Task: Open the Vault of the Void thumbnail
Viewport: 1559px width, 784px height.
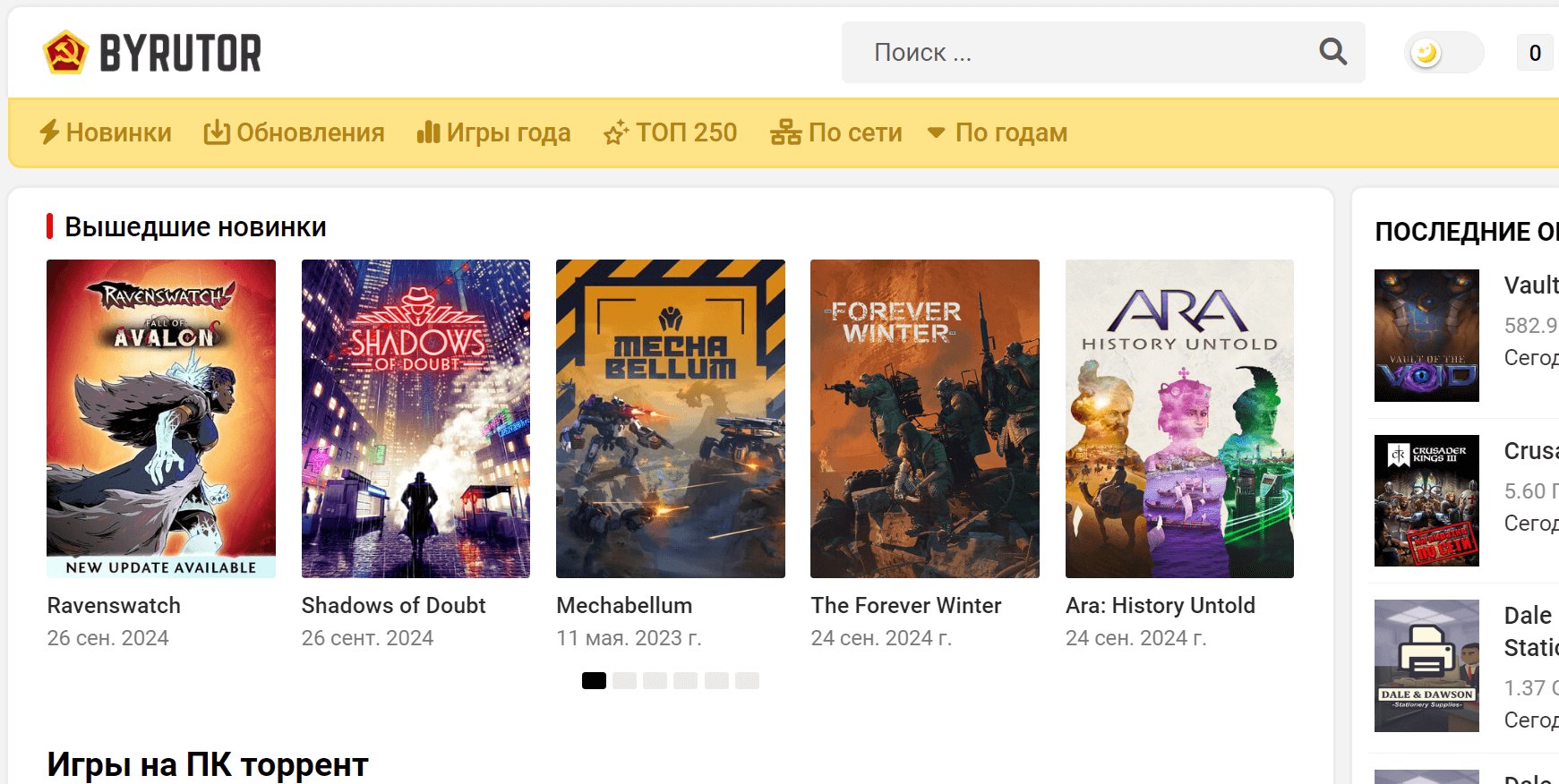Action: pyautogui.click(x=1426, y=336)
